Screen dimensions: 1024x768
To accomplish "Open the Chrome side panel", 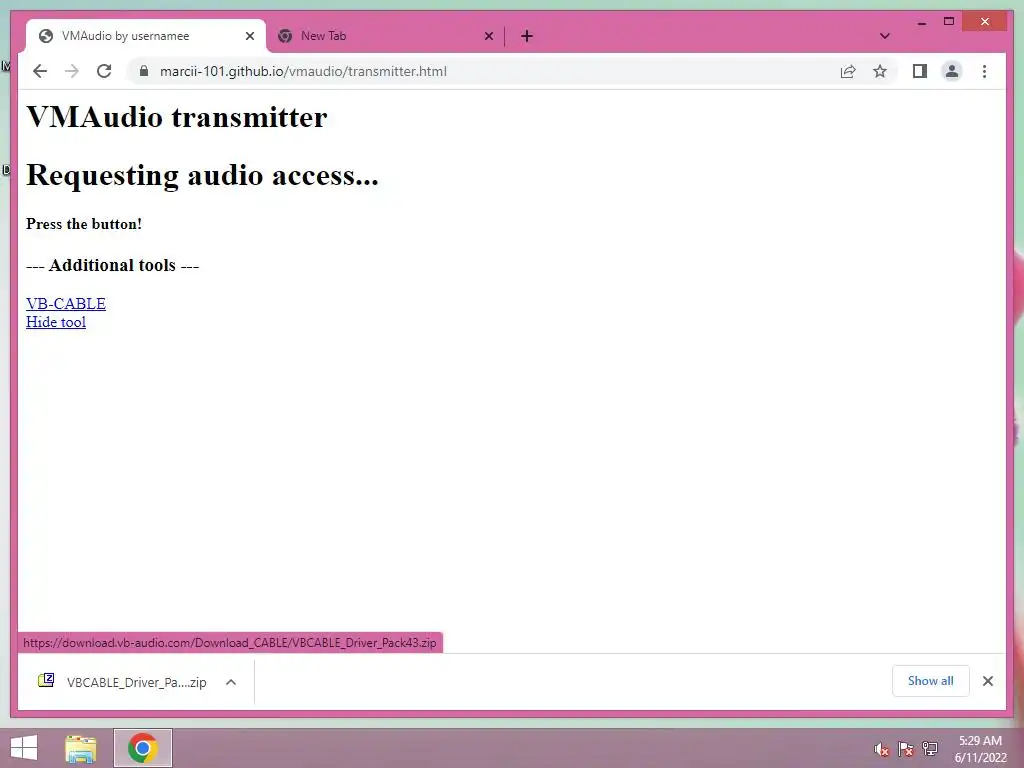I will (x=920, y=71).
